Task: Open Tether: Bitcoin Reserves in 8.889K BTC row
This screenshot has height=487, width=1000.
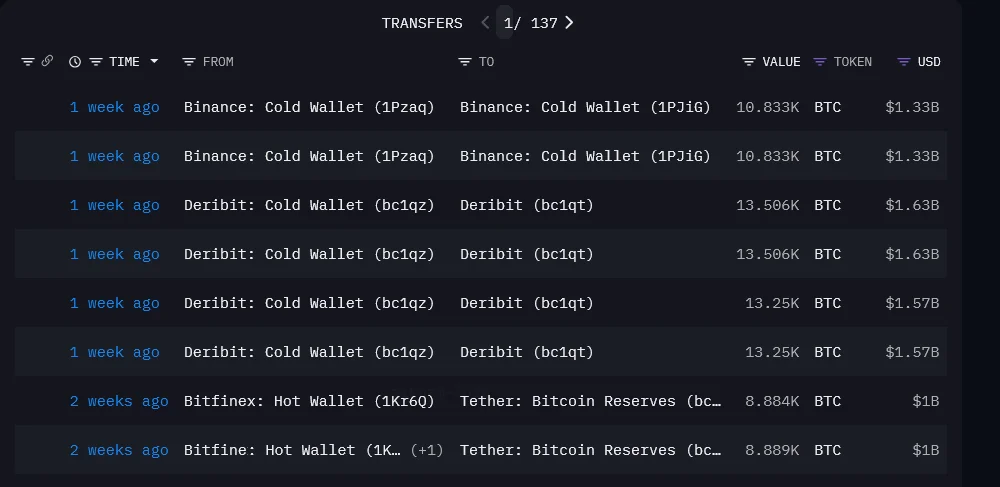Action: point(590,450)
